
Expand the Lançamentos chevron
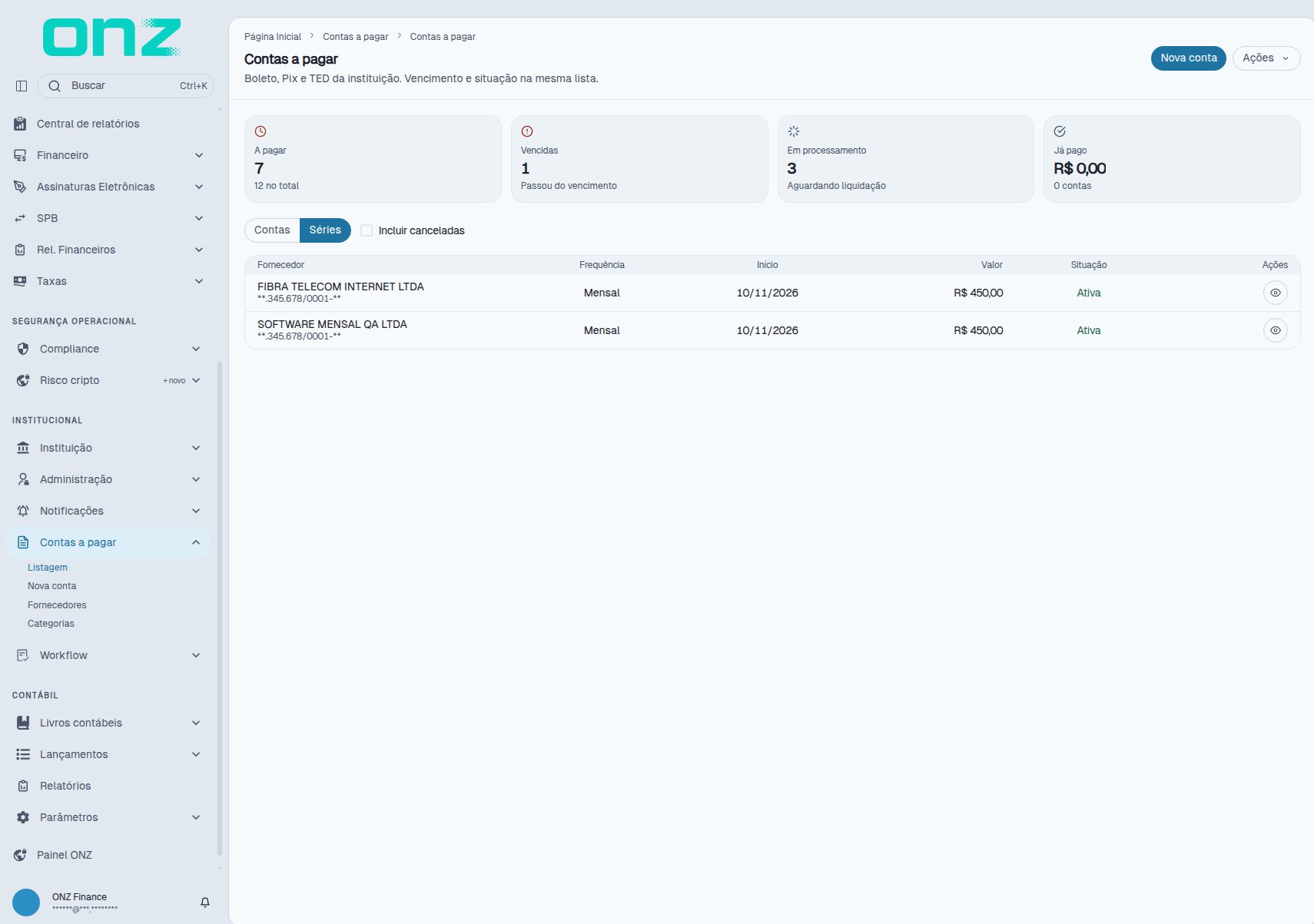point(196,754)
